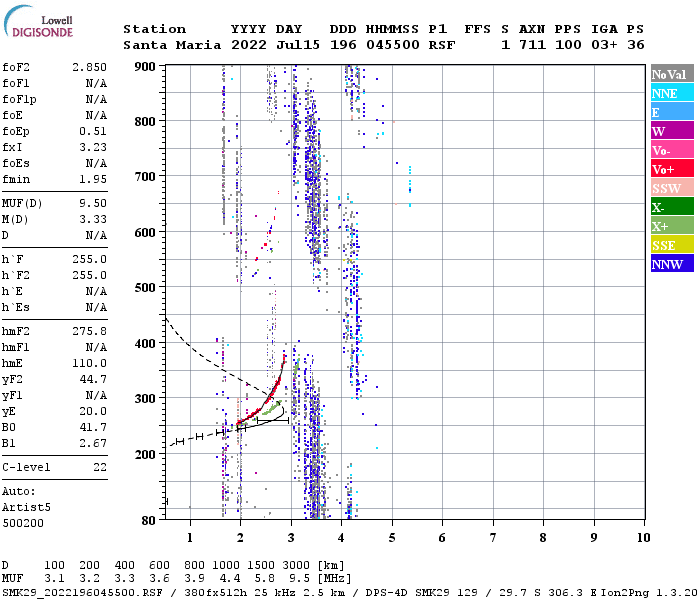Select the X+ legend swatch
This screenshot has height=600, width=700.
coord(672,225)
